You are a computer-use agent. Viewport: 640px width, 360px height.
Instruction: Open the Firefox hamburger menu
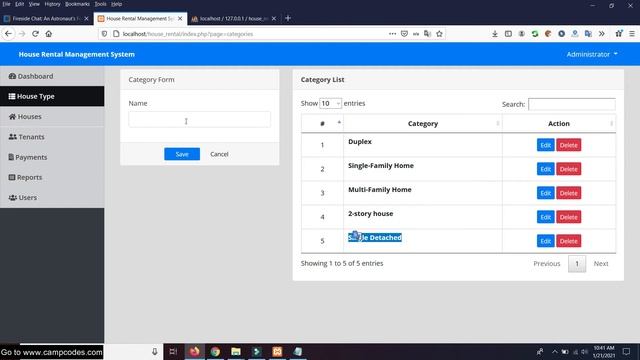[632, 34]
